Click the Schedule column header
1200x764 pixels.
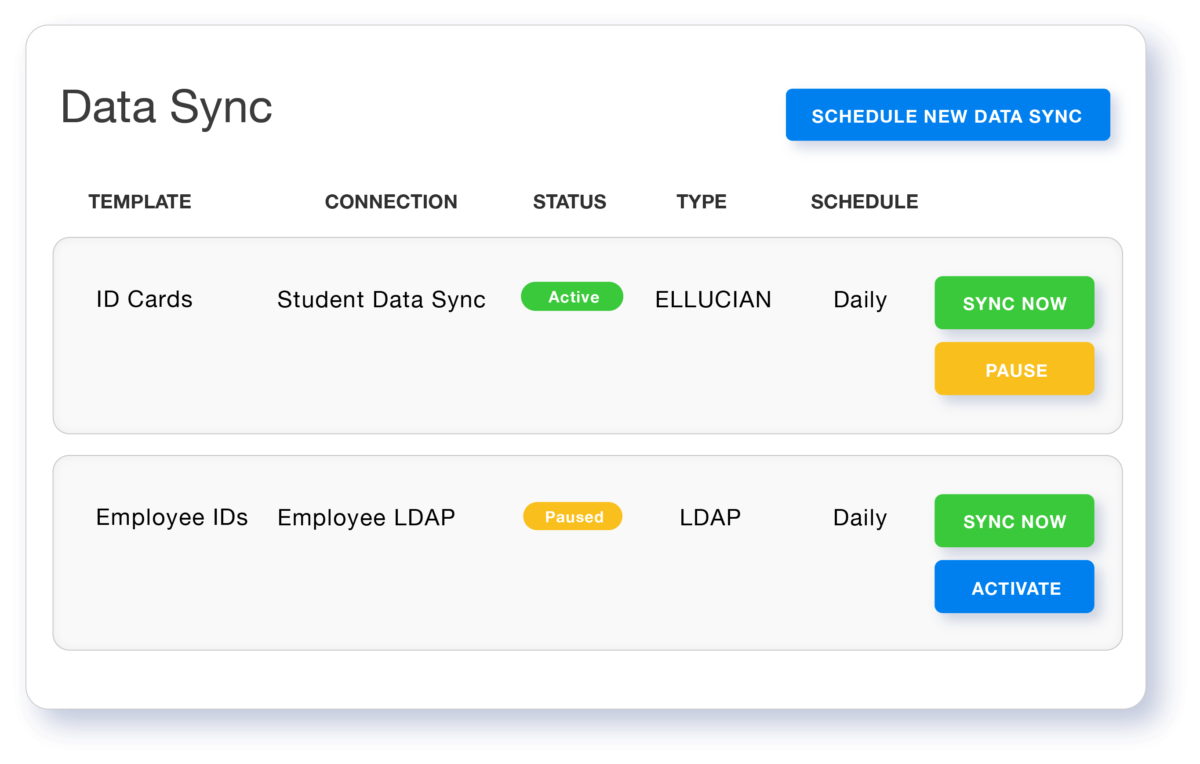[864, 202]
